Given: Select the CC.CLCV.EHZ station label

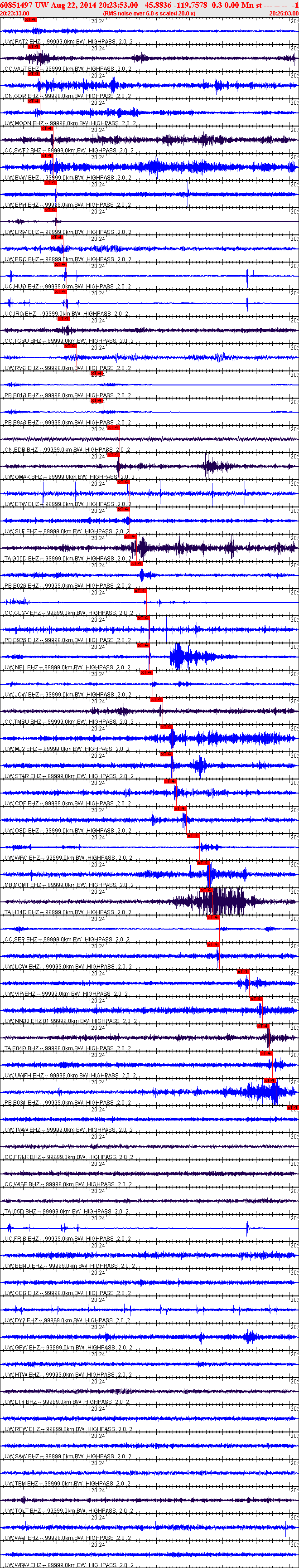Looking at the screenshot, I should 69,613.
